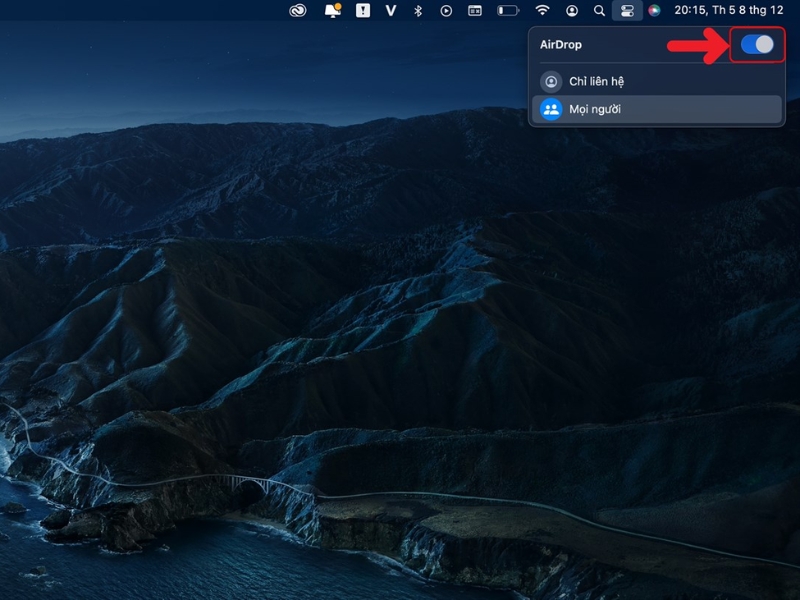Click the V icon in the menu bar
This screenshot has width=800, height=600.
tap(391, 10)
